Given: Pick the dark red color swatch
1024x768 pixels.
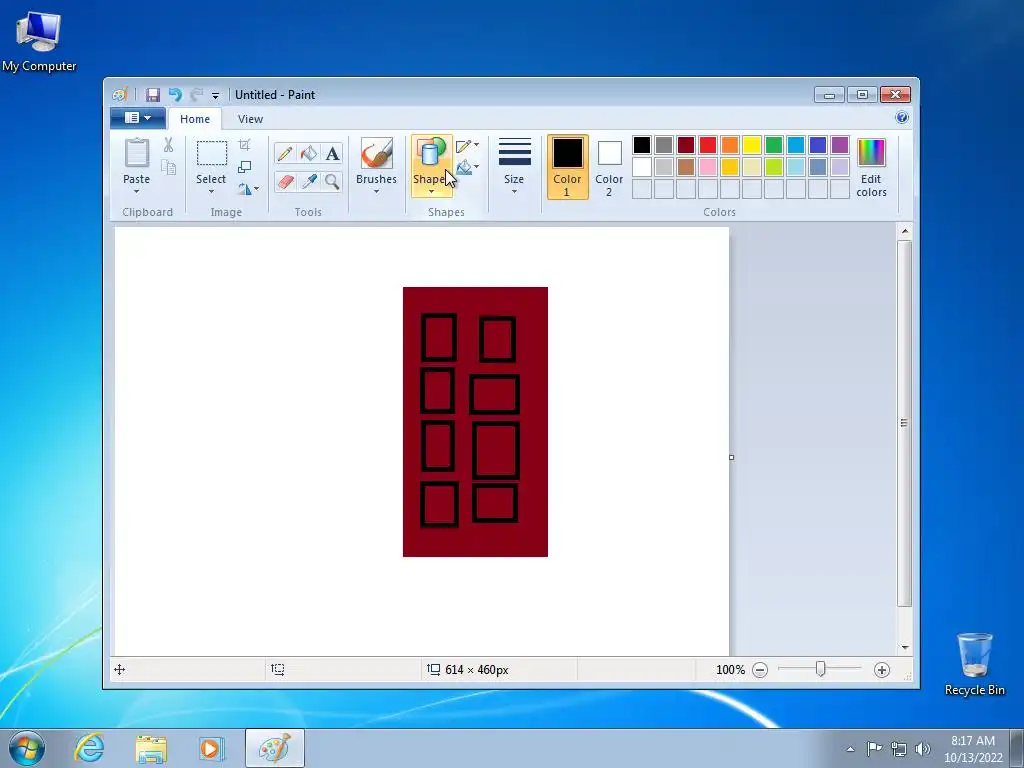Looking at the screenshot, I should coord(686,144).
